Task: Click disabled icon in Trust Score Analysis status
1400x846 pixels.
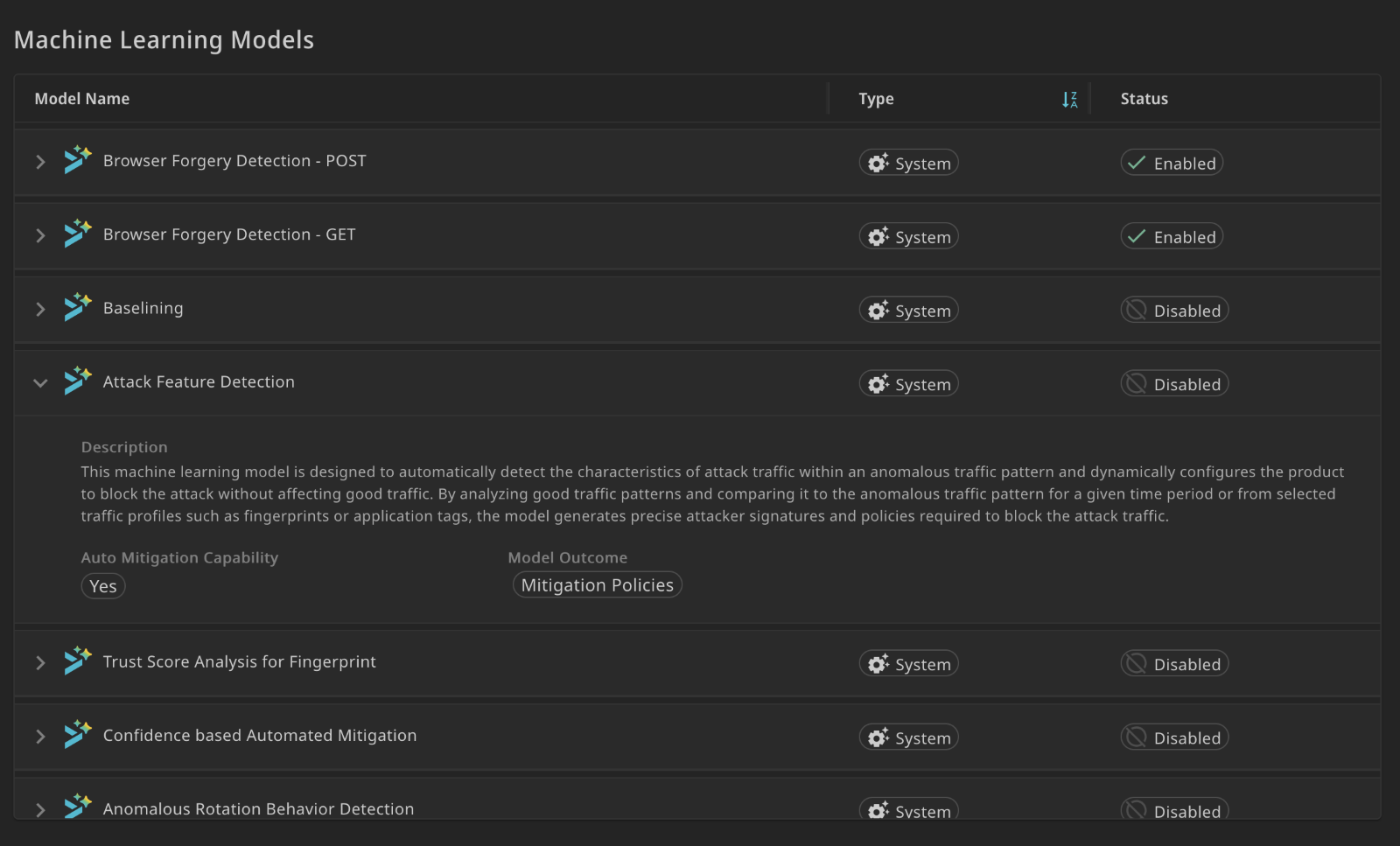Action: pyautogui.click(x=1136, y=663)
